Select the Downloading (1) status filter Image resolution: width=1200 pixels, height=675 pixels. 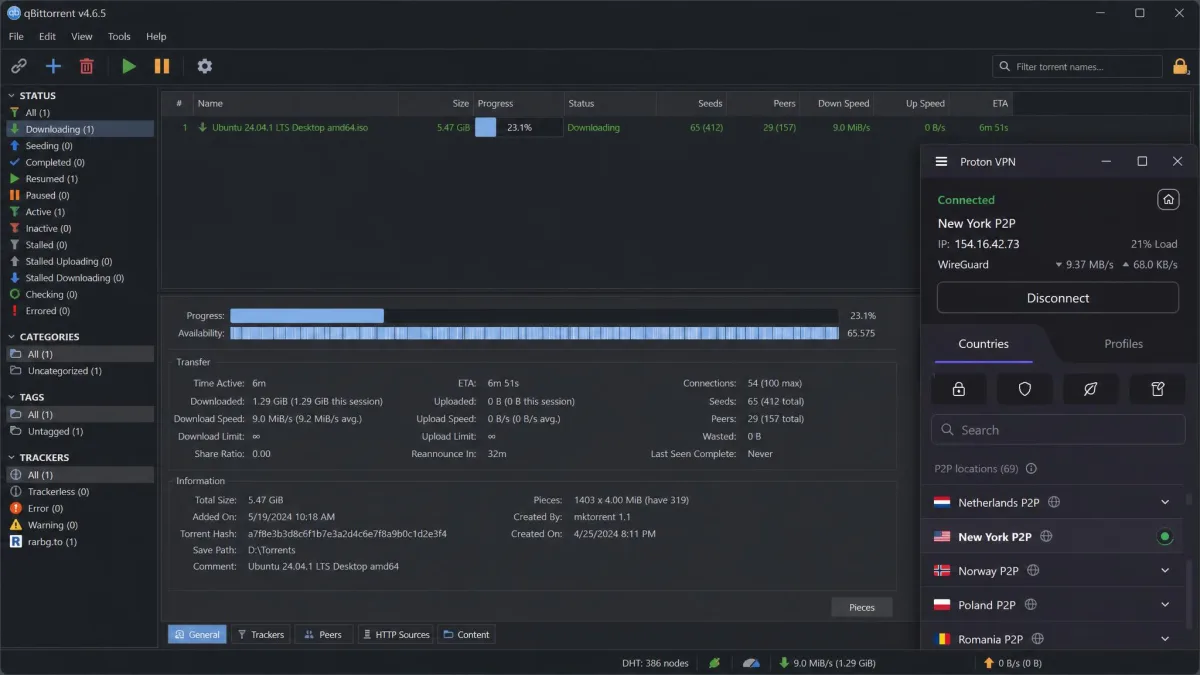point(80,129)
